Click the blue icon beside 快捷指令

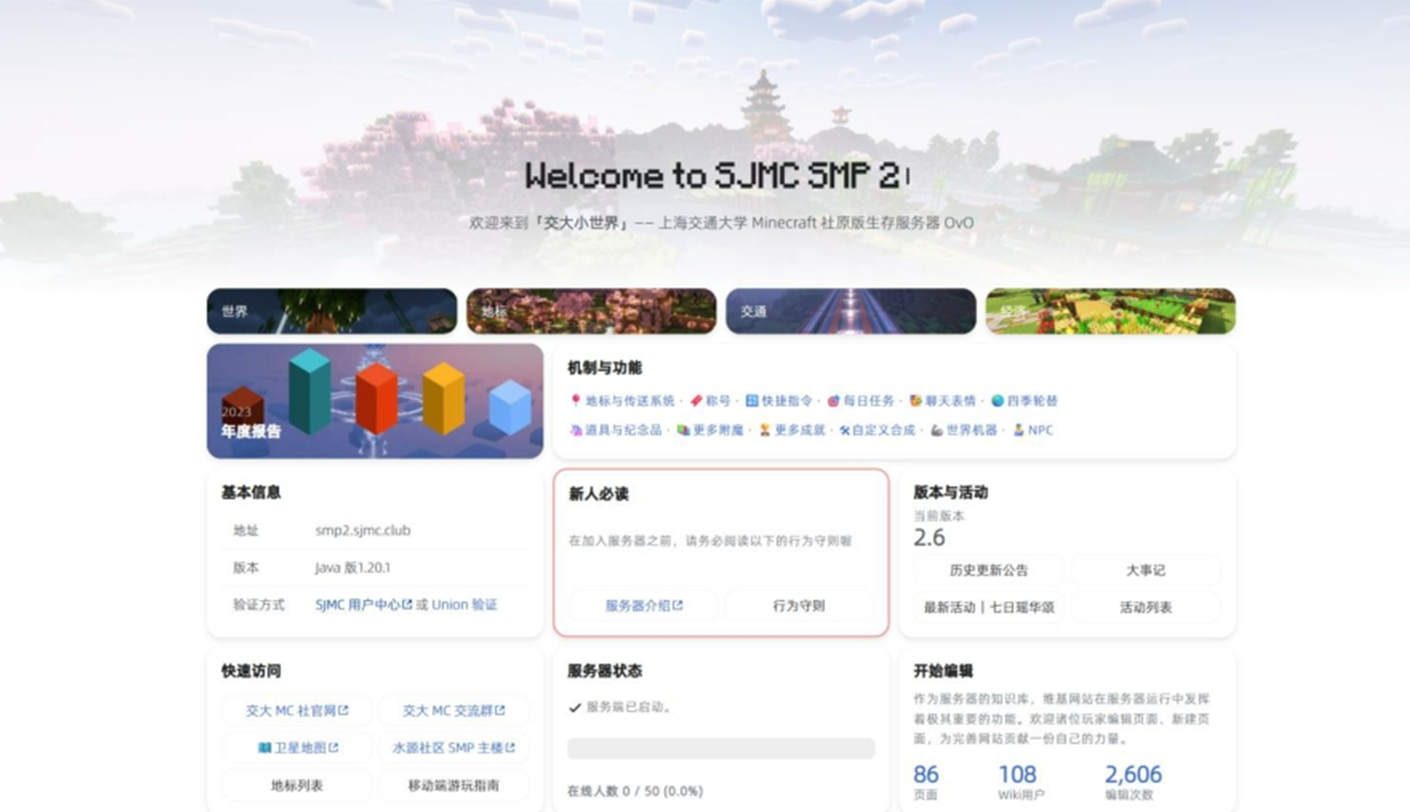click(x=752, y=400)
